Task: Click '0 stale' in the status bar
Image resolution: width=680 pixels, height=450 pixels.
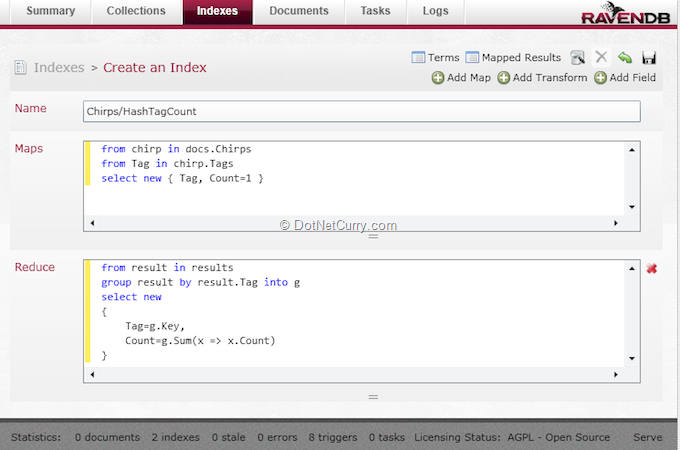Action: click(x=229, y=437)
